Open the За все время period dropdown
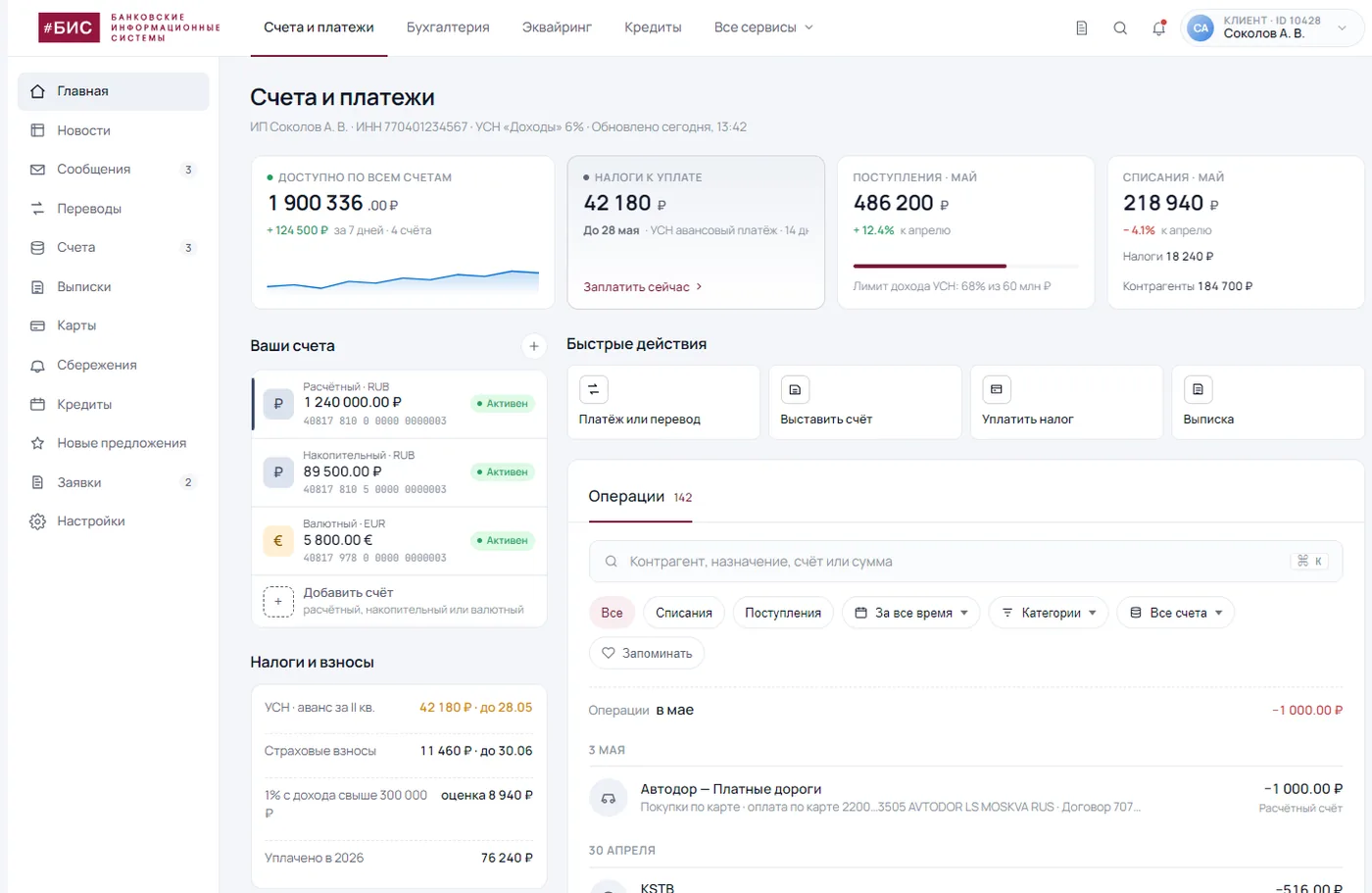1372x893 pixels. [911, 613]
